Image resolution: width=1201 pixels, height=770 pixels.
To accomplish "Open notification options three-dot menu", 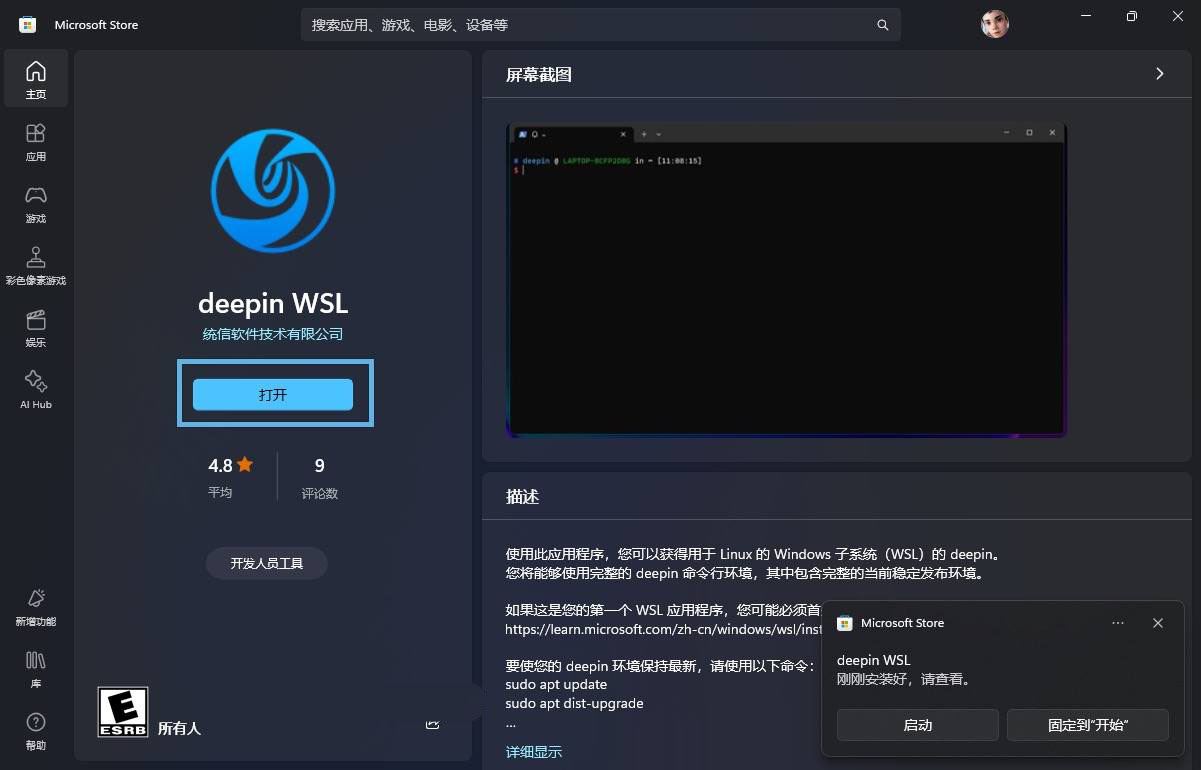I will click(1118, 623).
